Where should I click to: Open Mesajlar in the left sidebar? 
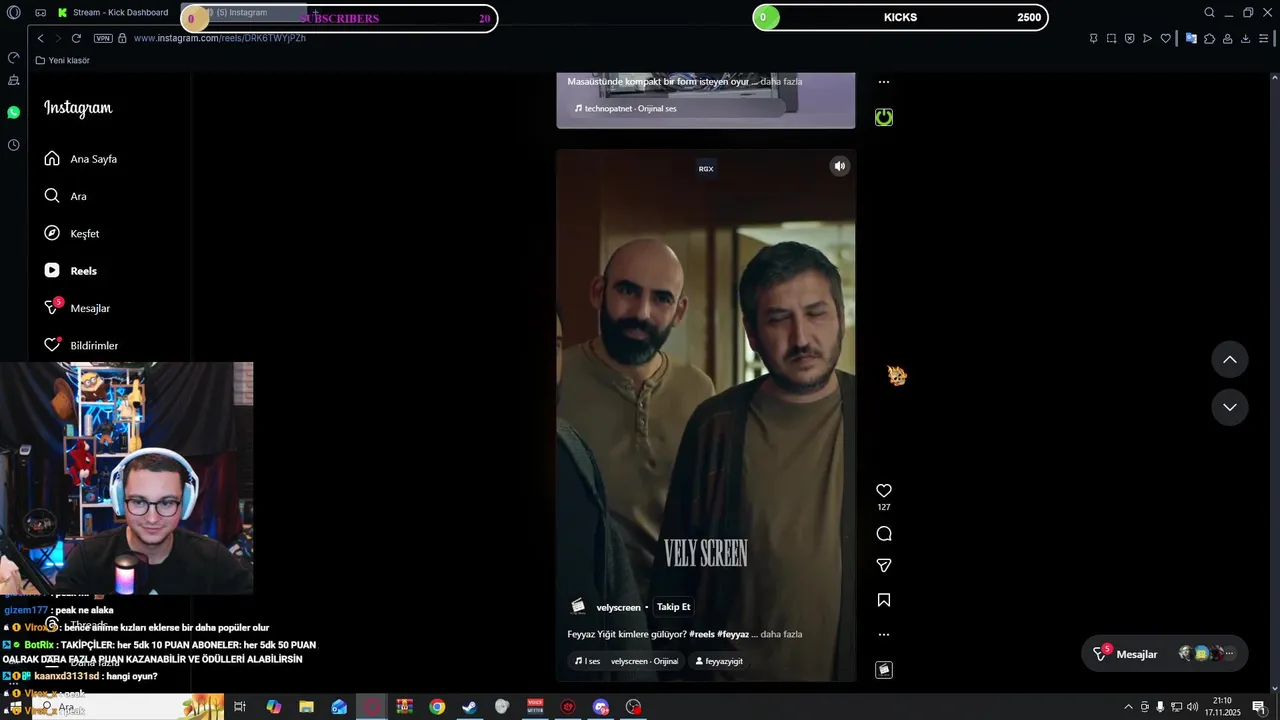[77, 308]
